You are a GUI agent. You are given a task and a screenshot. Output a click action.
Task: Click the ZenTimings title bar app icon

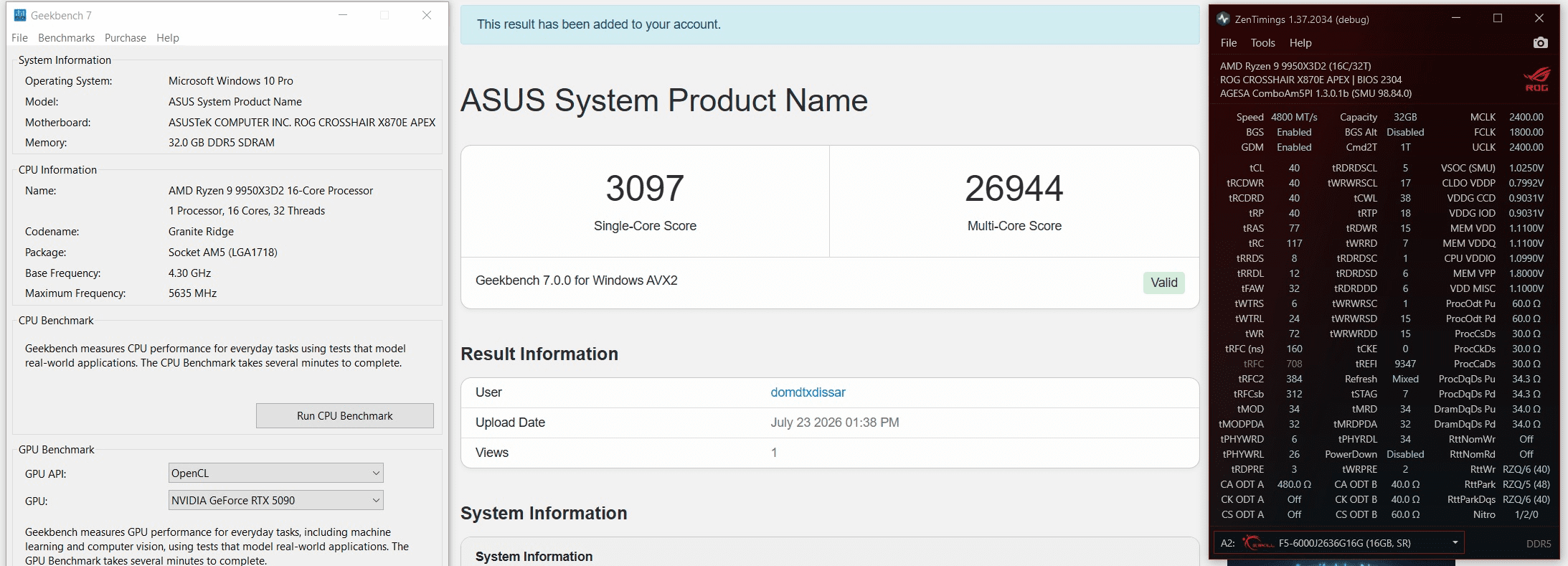[x=1223, y=19]
